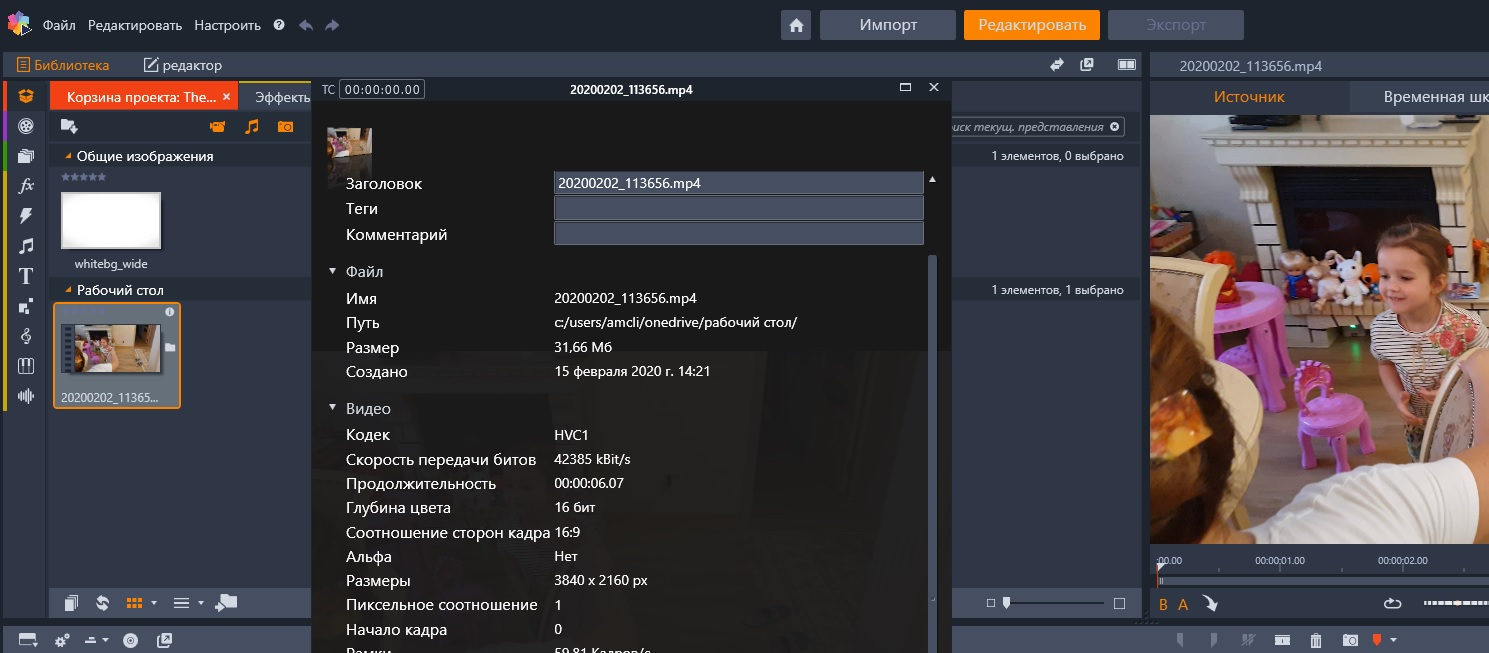Viewport: 1489px width, 653px height.
Task: Open the Transitions lightning-bolt sidebar icon
Action: point(27,216)
